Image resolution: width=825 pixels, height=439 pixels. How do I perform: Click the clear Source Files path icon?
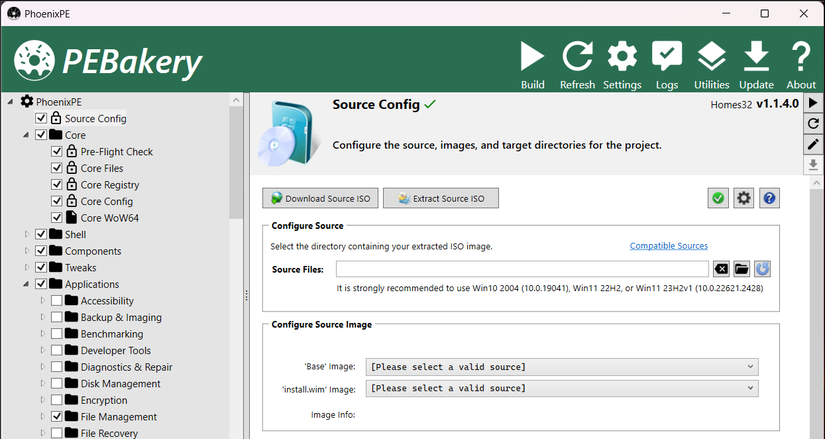(720, 269)
